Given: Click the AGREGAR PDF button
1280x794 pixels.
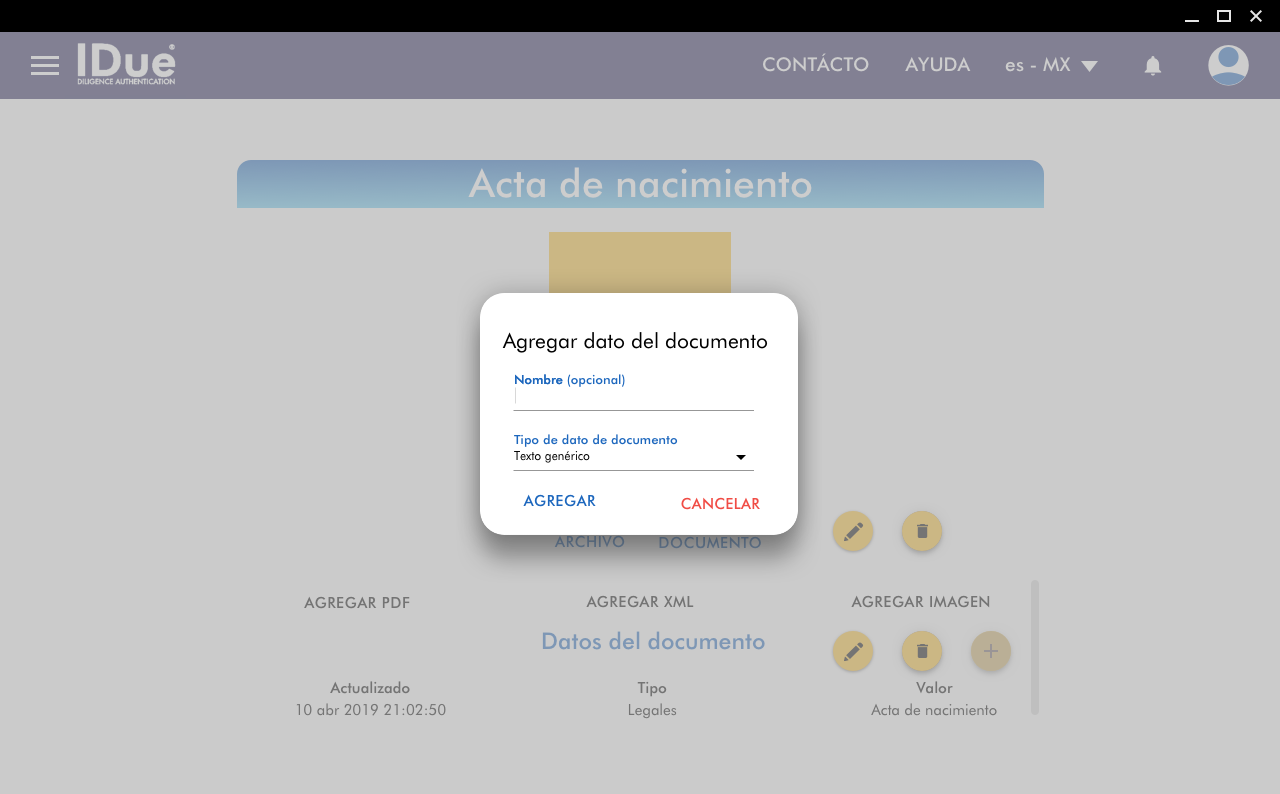Looking at the screenshot, I should pos(357,603).
